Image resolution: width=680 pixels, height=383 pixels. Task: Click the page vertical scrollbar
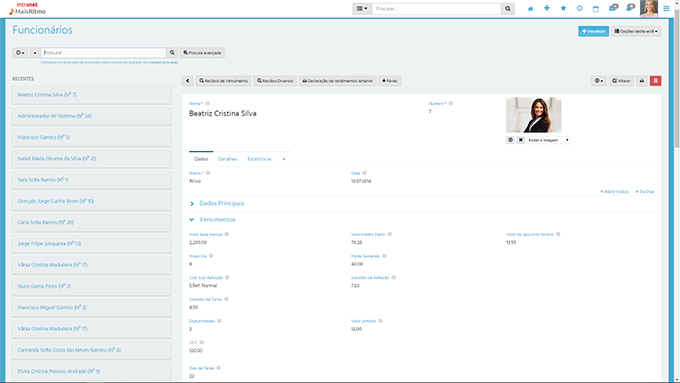[677, 78]
